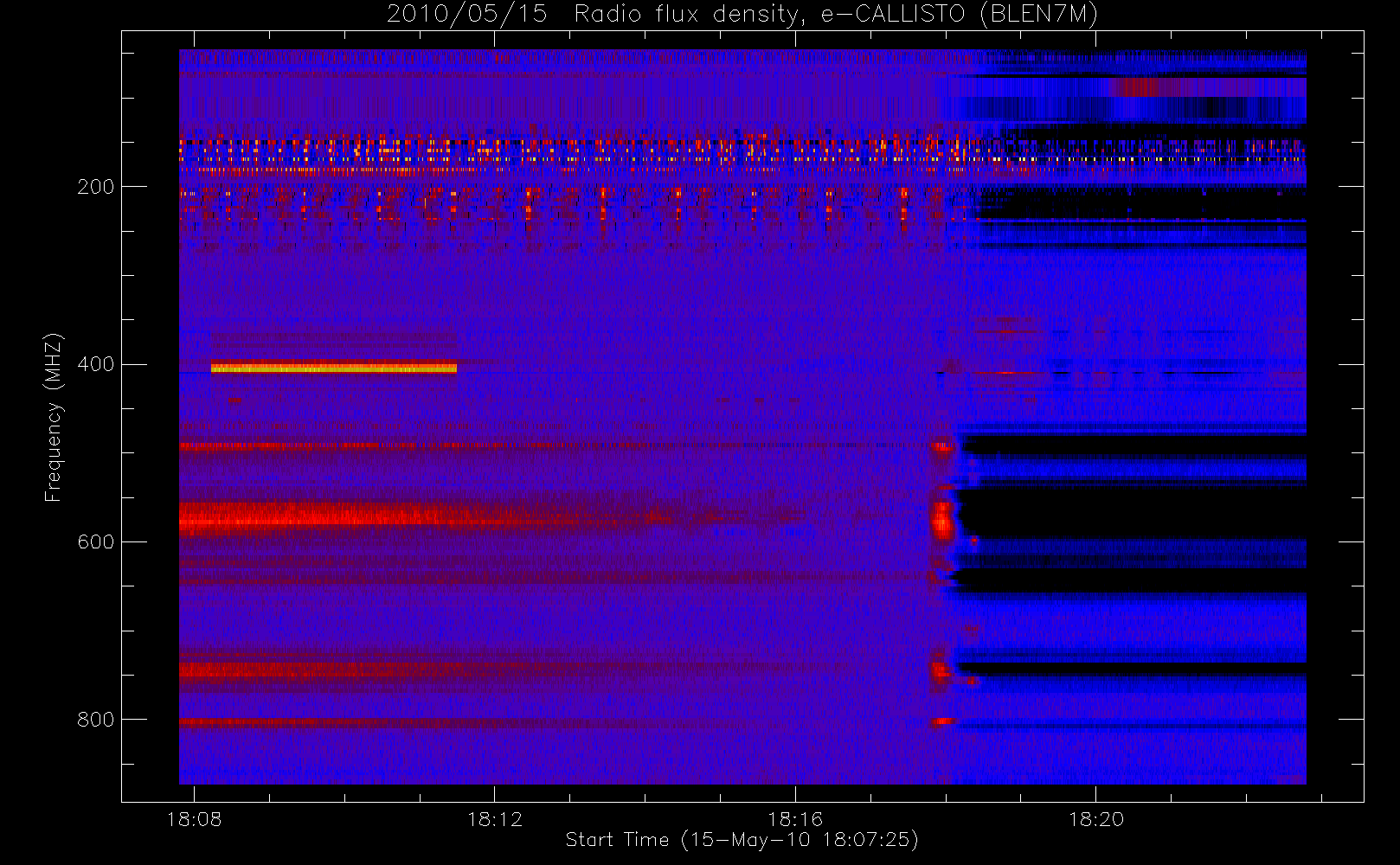1400x865 pixels.
Task: Click the "Frequency (MHZ)" vertical axis label
Action: 54,417
